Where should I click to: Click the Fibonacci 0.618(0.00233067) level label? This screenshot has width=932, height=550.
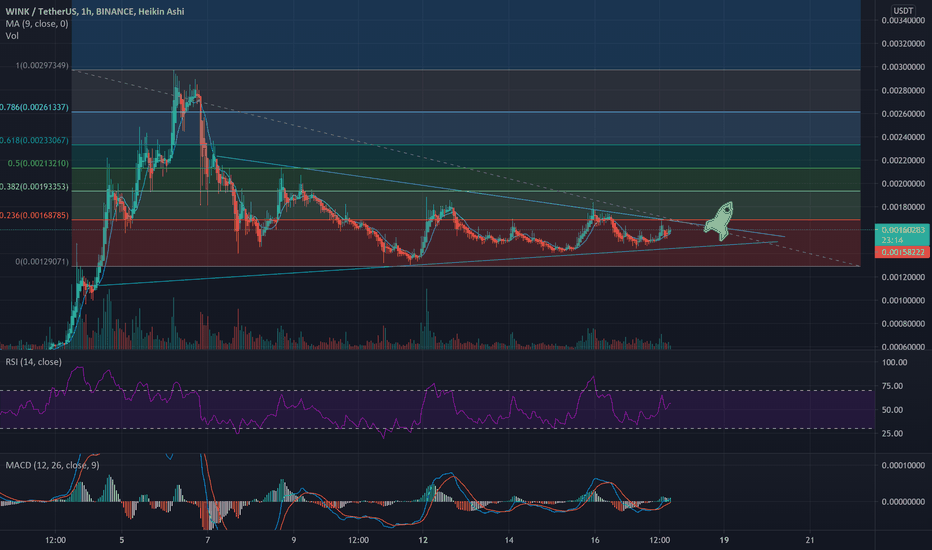34,140
